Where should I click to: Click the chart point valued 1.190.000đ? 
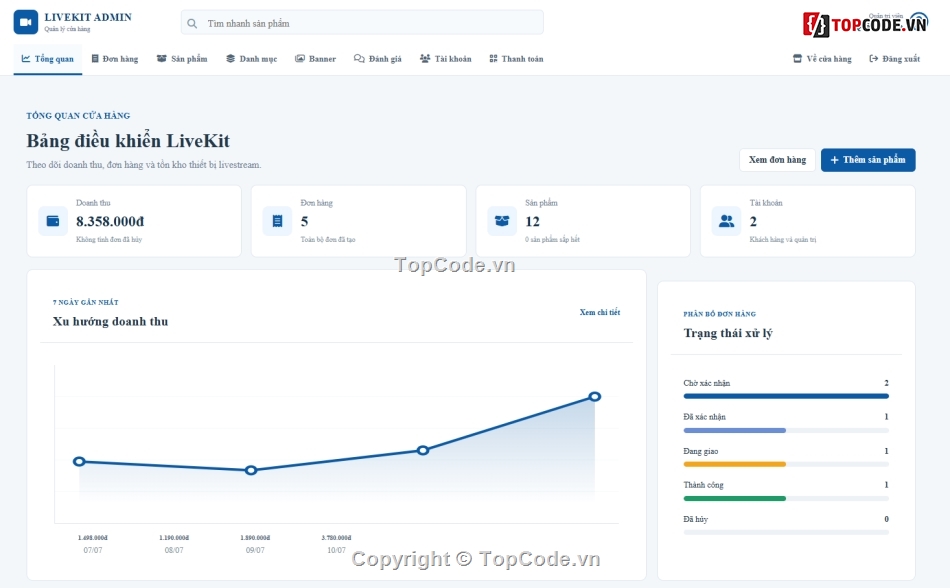coord(251,470)
